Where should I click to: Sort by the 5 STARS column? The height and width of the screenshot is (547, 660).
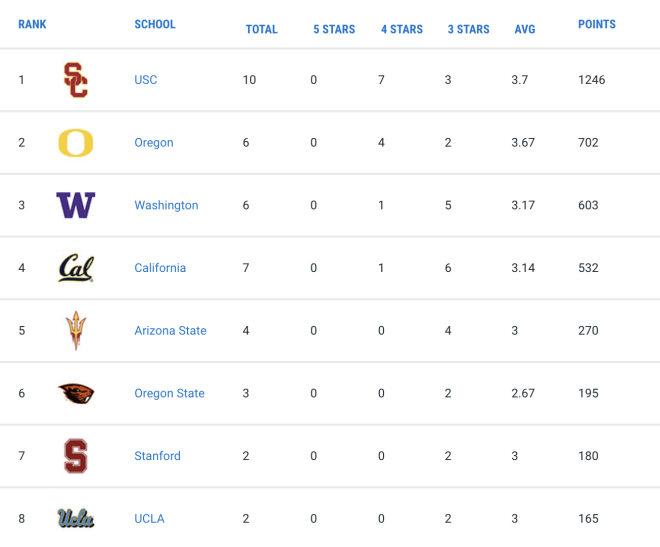point(334,29)
